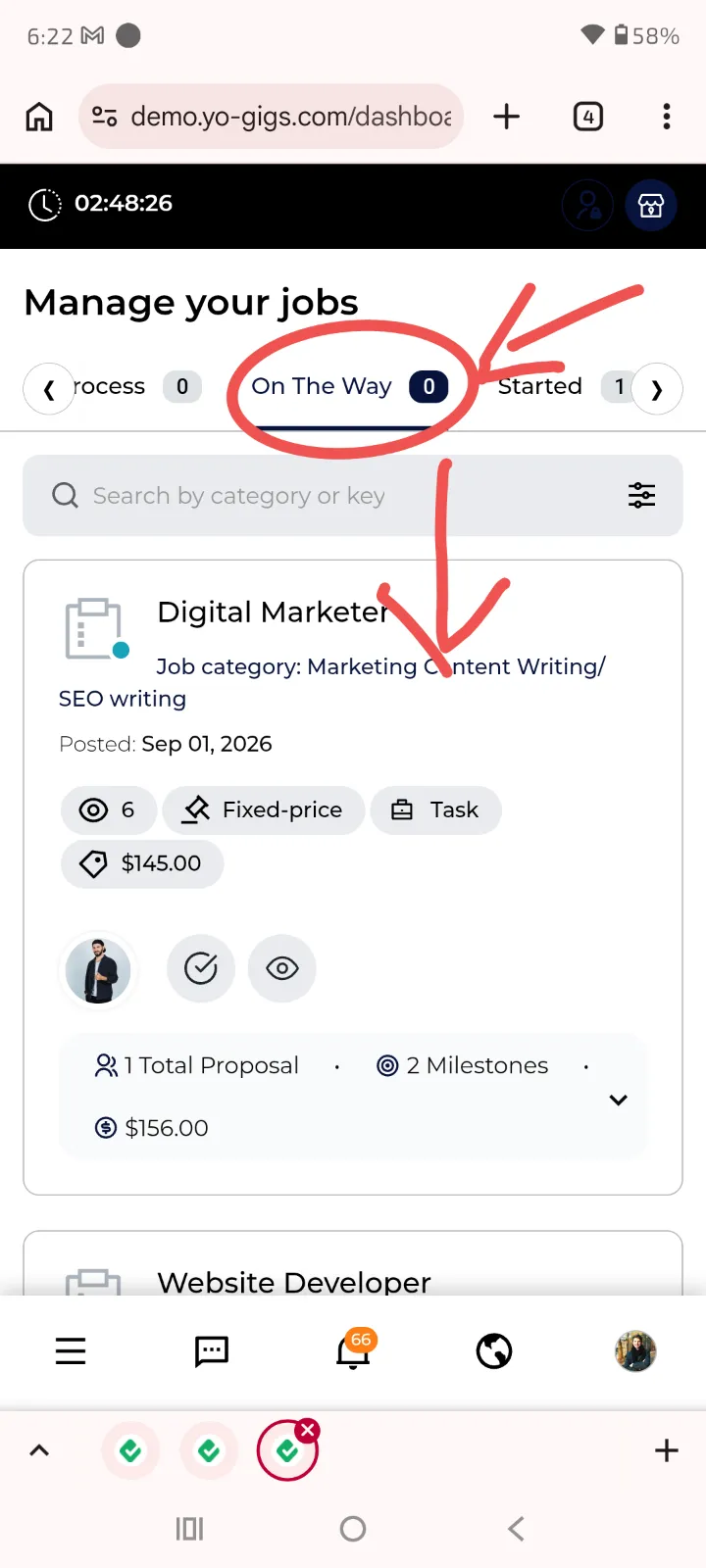
Task: Close the highlighted tab in the group strip
Action: pyautogui.click(x=308, y=1430)
